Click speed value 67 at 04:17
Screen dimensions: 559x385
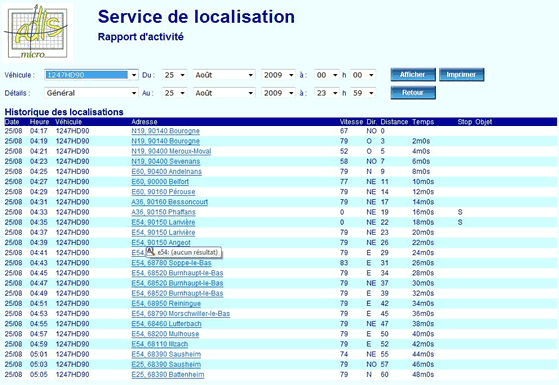(x=344, y=131)
